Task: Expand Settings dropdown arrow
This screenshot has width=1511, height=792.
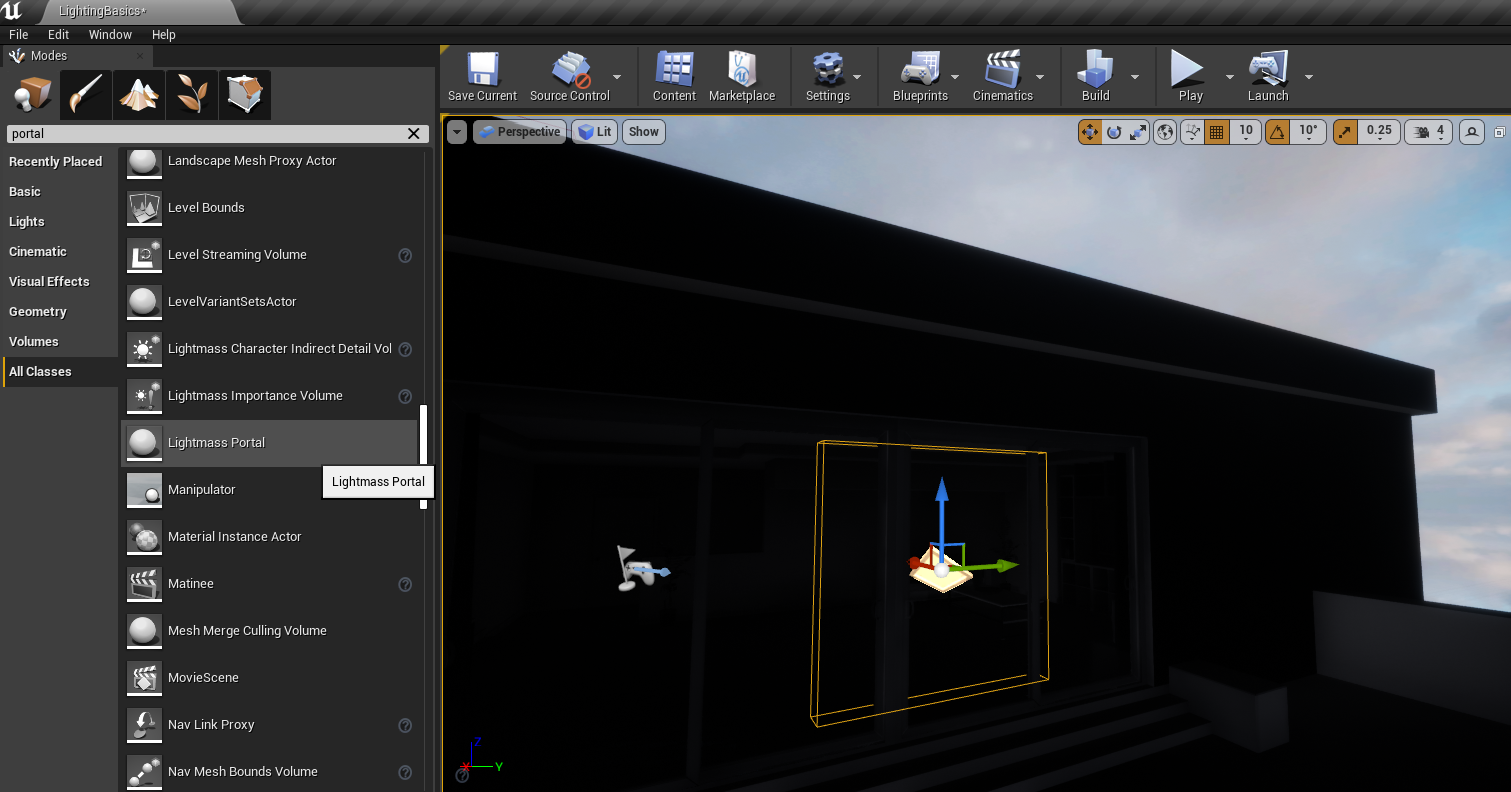Action: coord(857,77)
